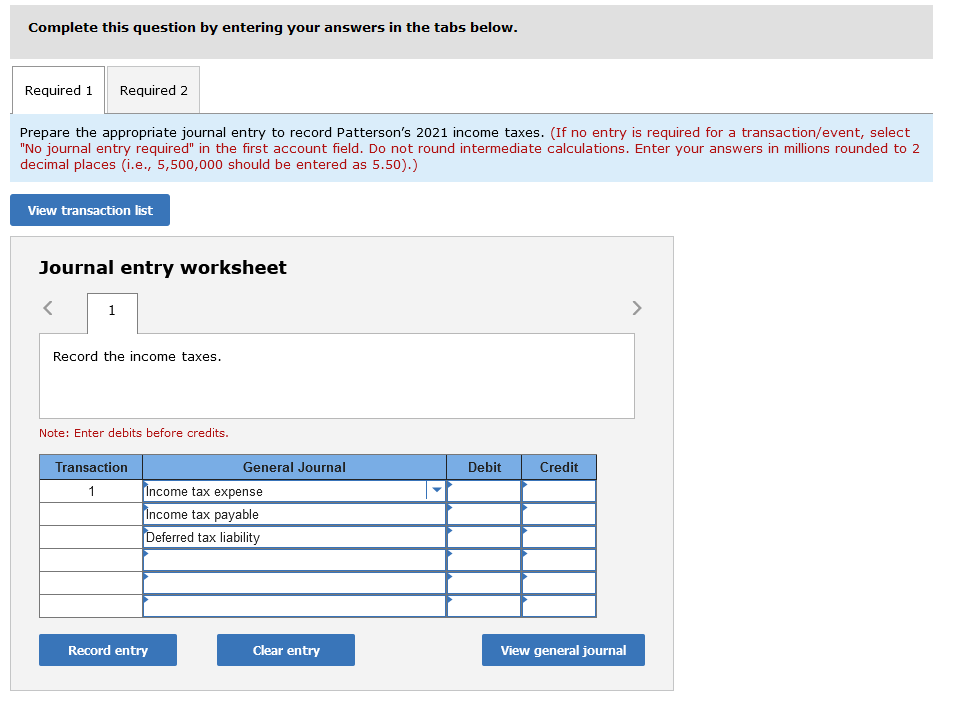Click the Debit field for Income tax expense

click(x=483, y=490)
